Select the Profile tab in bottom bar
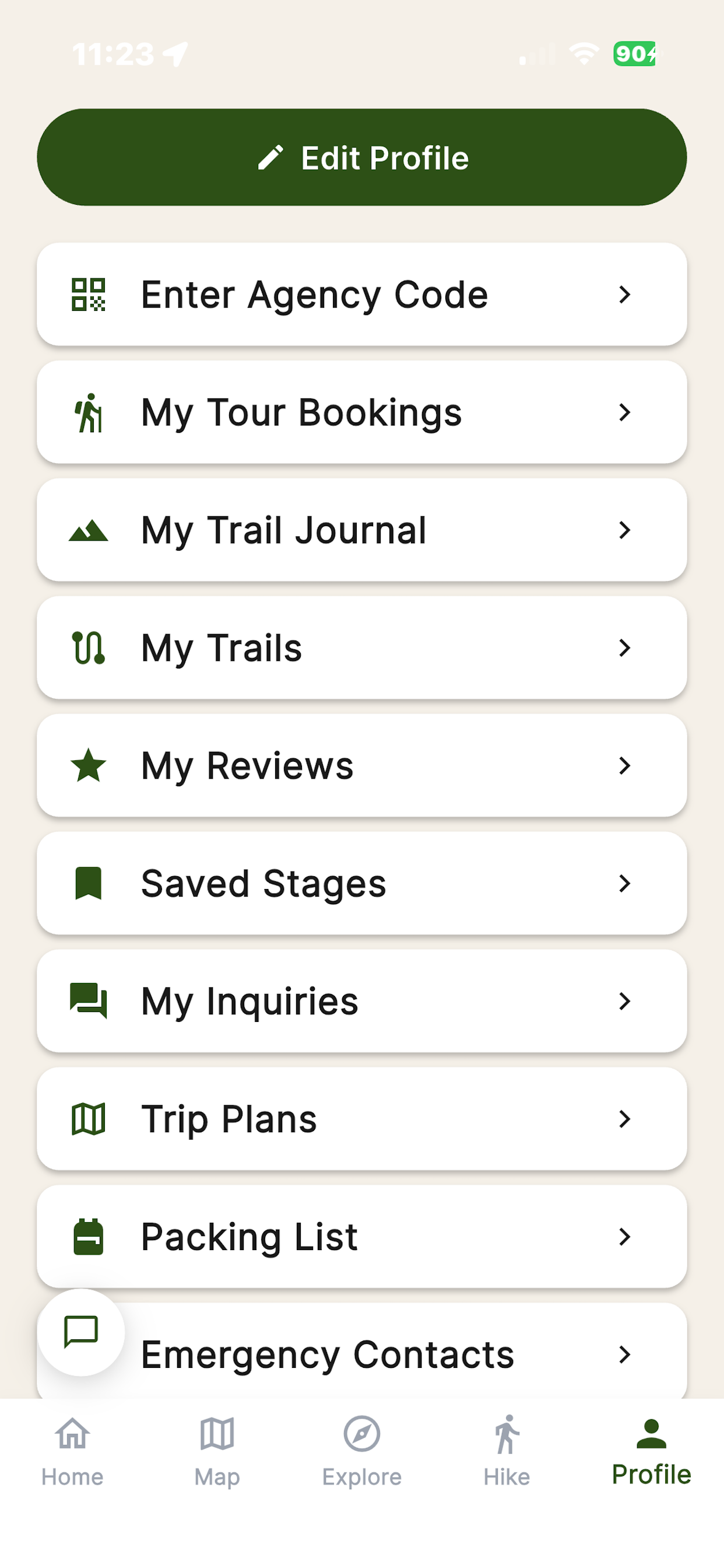724x1568 pixels. [652, 1451]
